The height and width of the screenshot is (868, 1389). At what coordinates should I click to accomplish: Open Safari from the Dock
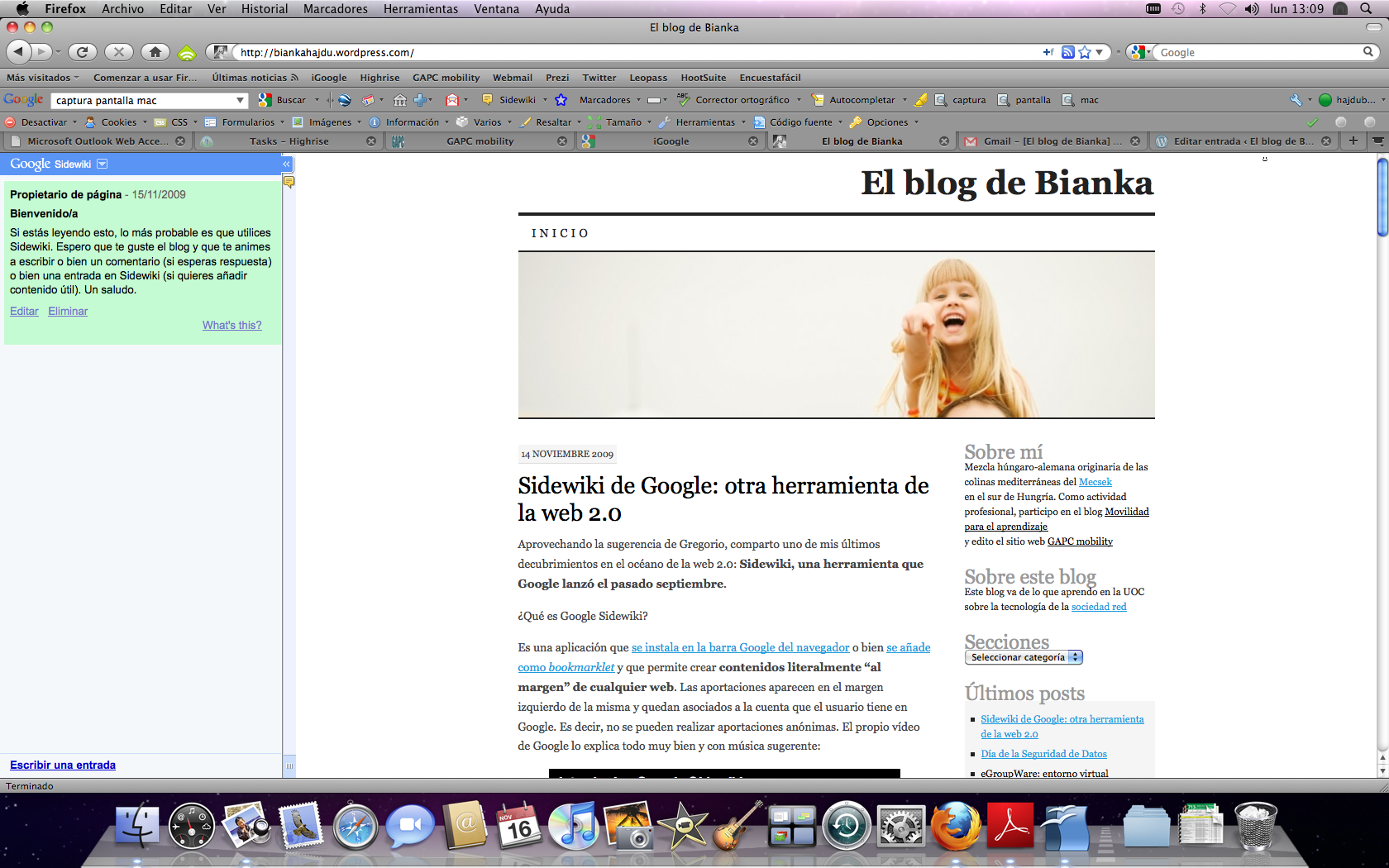point(356,825)
